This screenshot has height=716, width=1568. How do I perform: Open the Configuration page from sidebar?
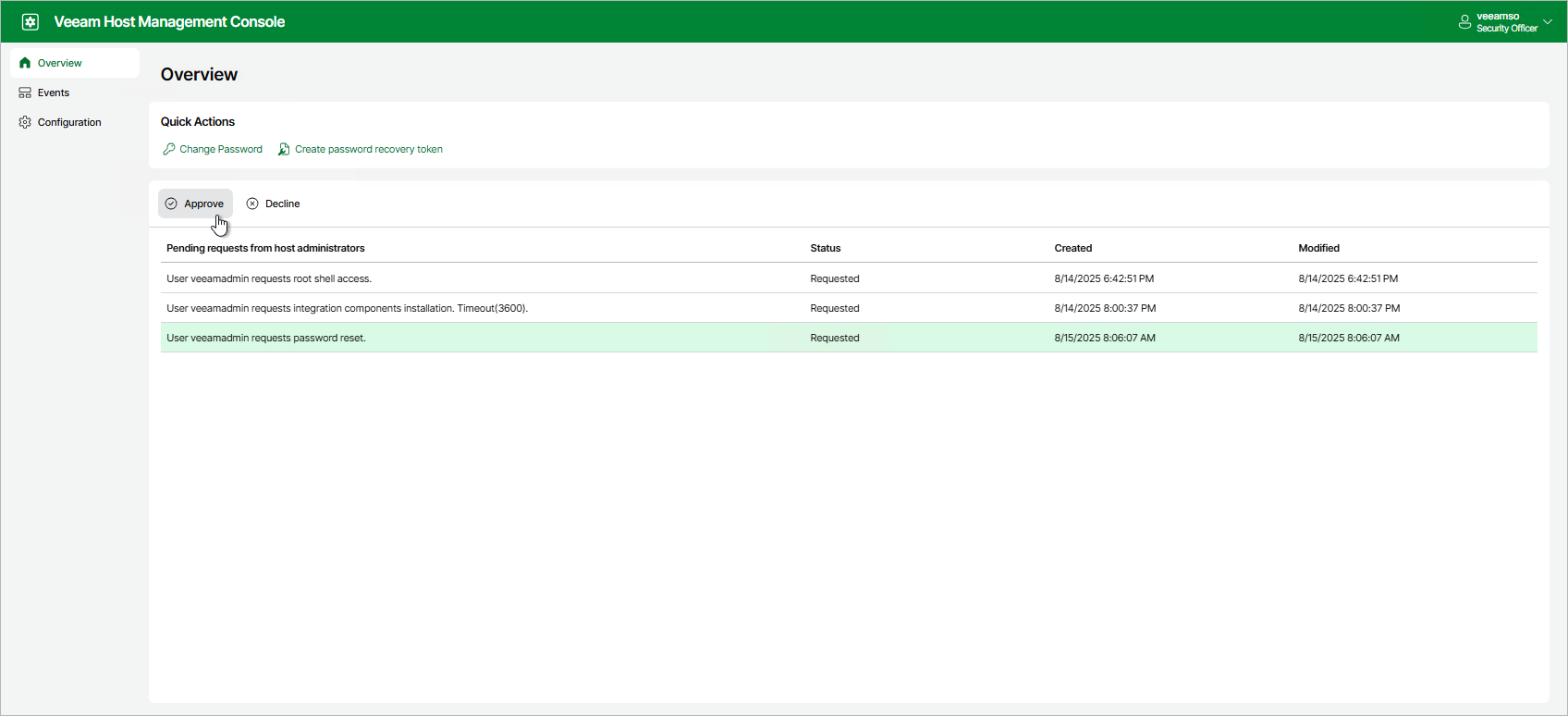(75, 122)
